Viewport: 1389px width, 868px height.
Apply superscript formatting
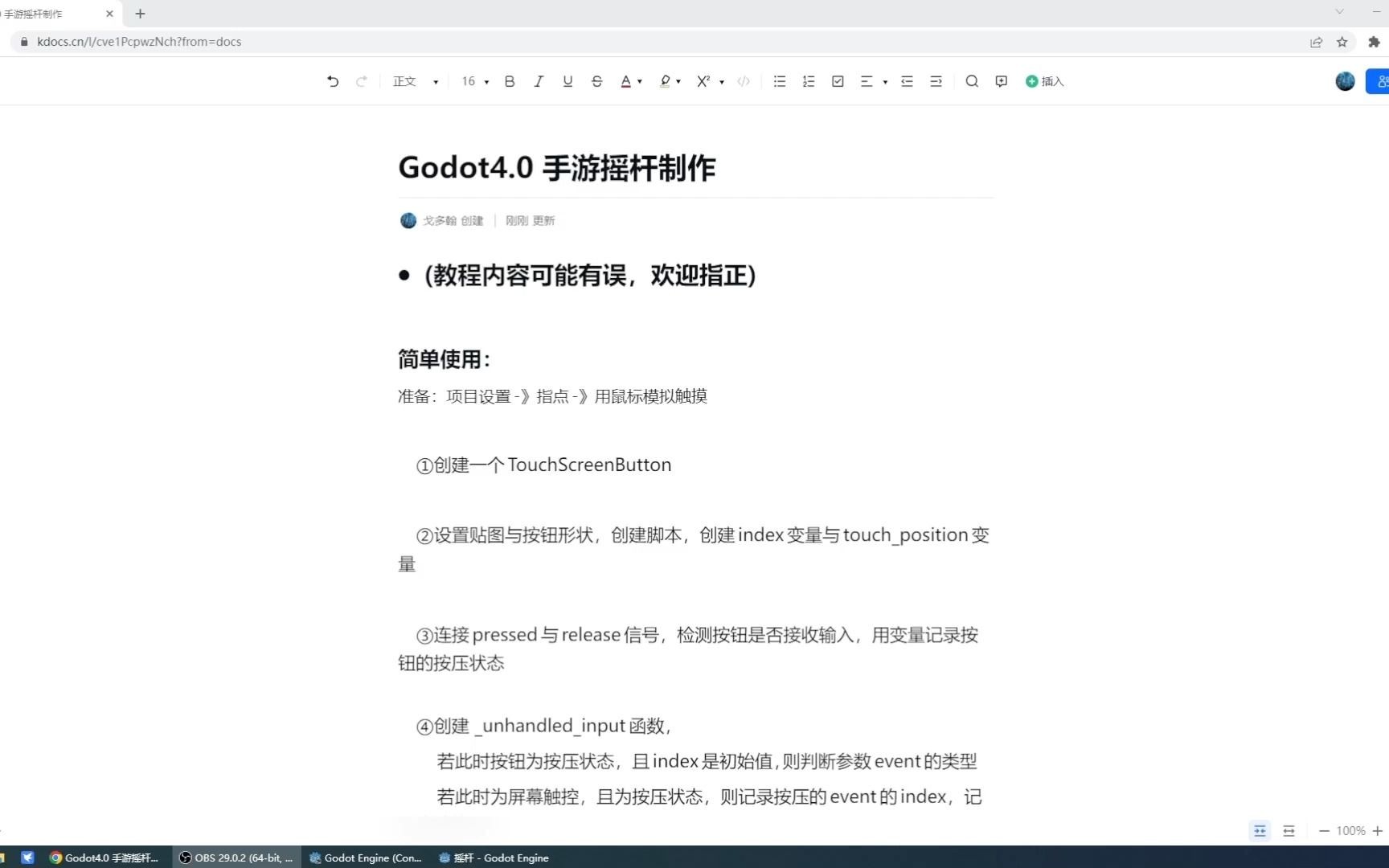703,81
